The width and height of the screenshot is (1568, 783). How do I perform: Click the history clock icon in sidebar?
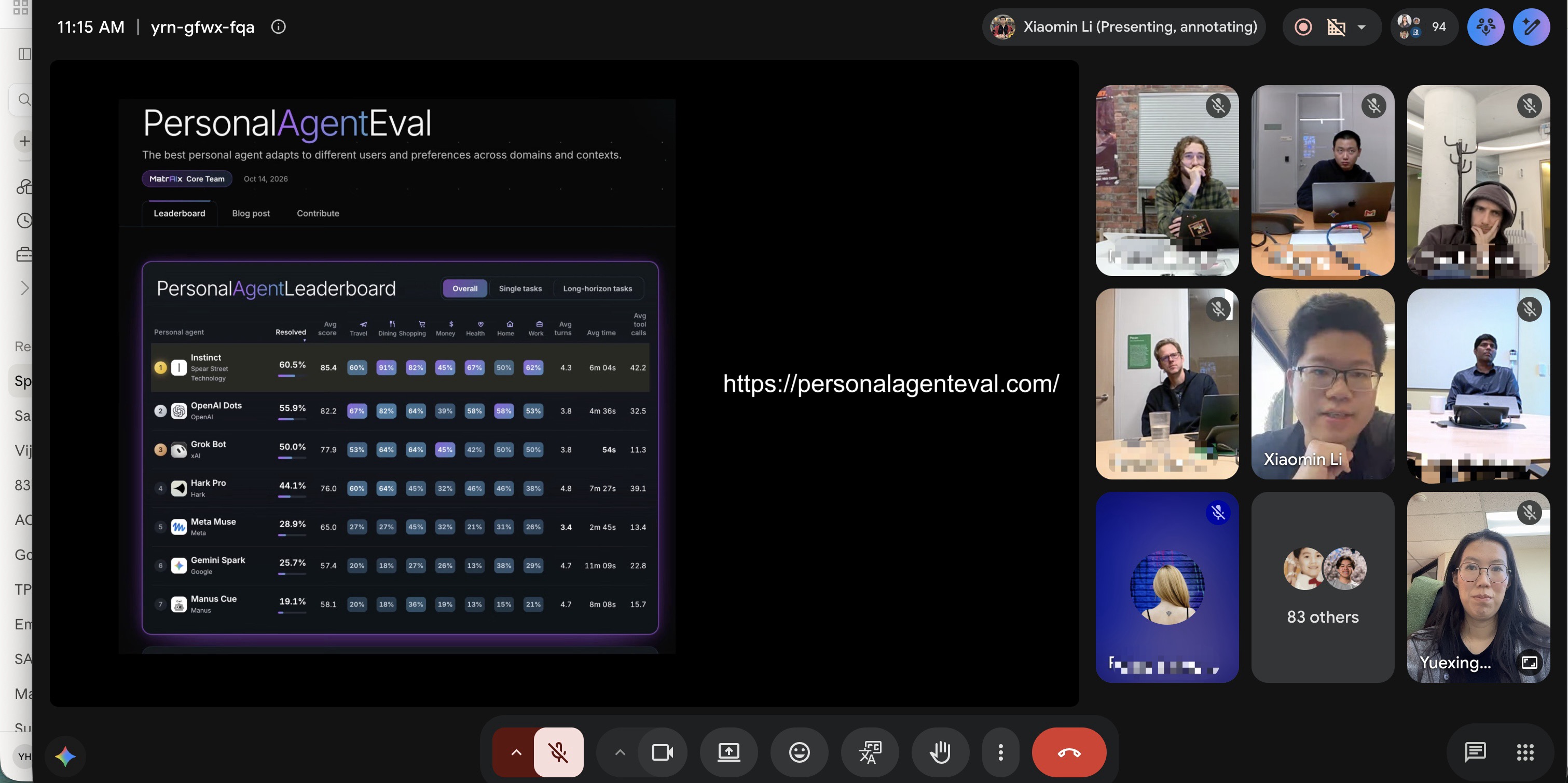pos(24,221)
